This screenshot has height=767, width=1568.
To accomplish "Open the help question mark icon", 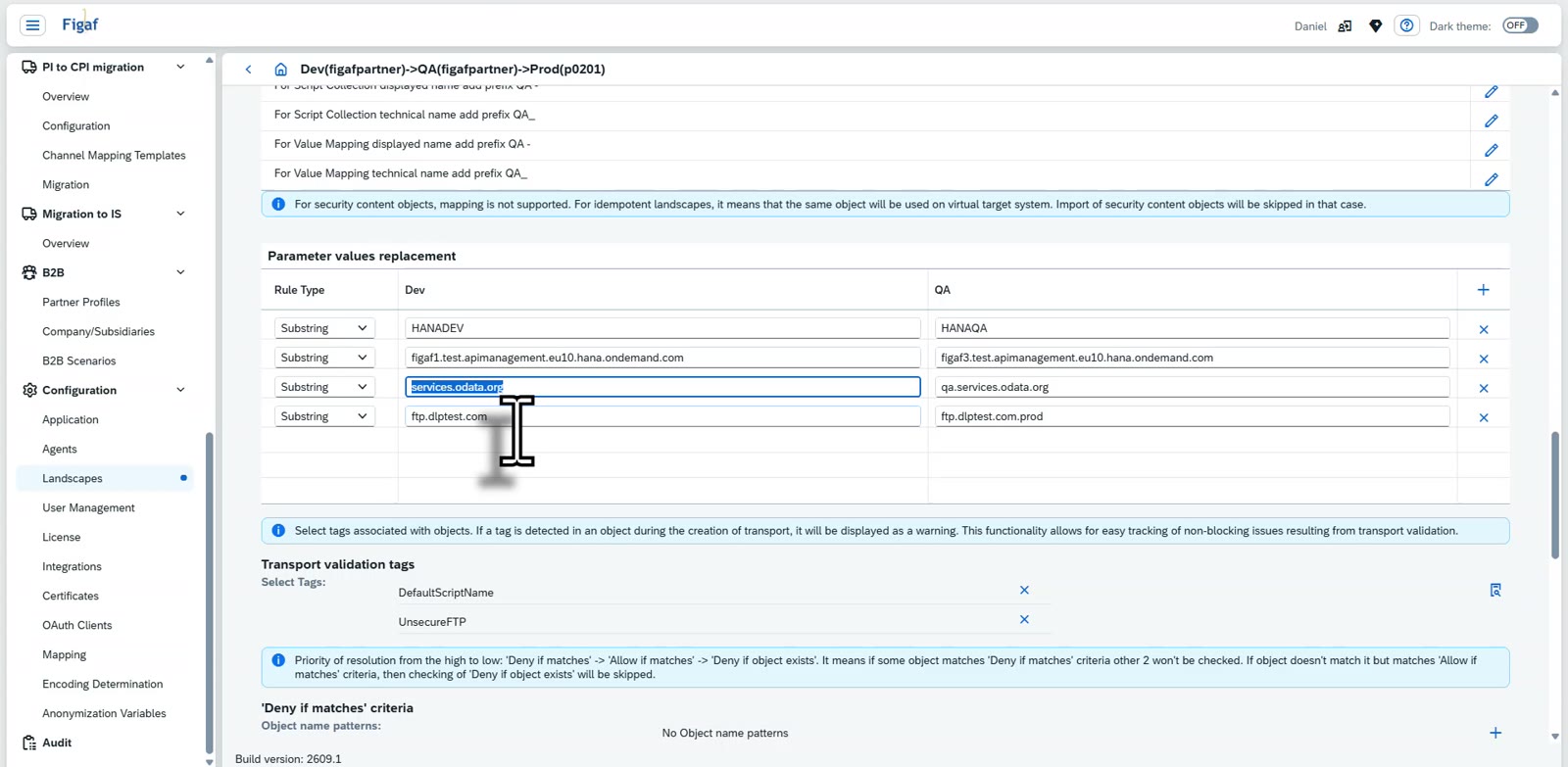I will tap(1406, 25).
